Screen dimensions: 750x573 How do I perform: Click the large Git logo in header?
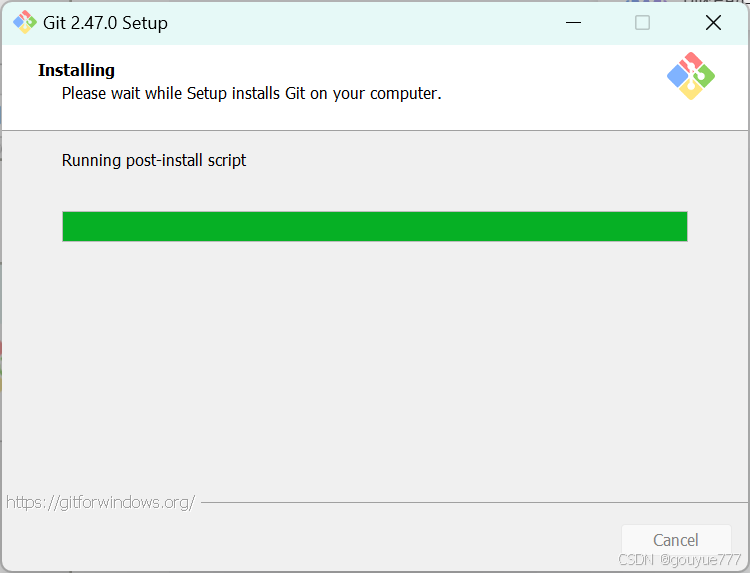(x=691, y=76)
